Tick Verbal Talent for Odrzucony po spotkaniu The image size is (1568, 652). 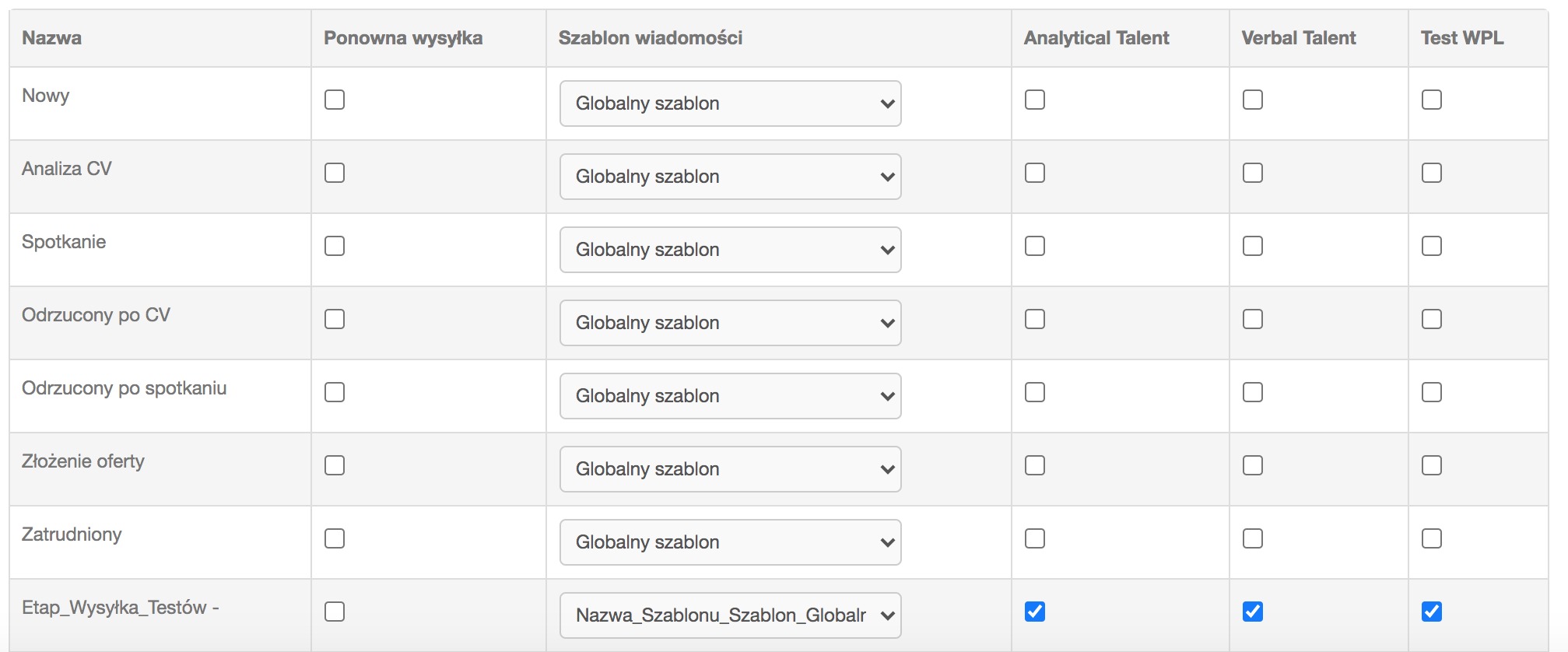[1253, 392]
